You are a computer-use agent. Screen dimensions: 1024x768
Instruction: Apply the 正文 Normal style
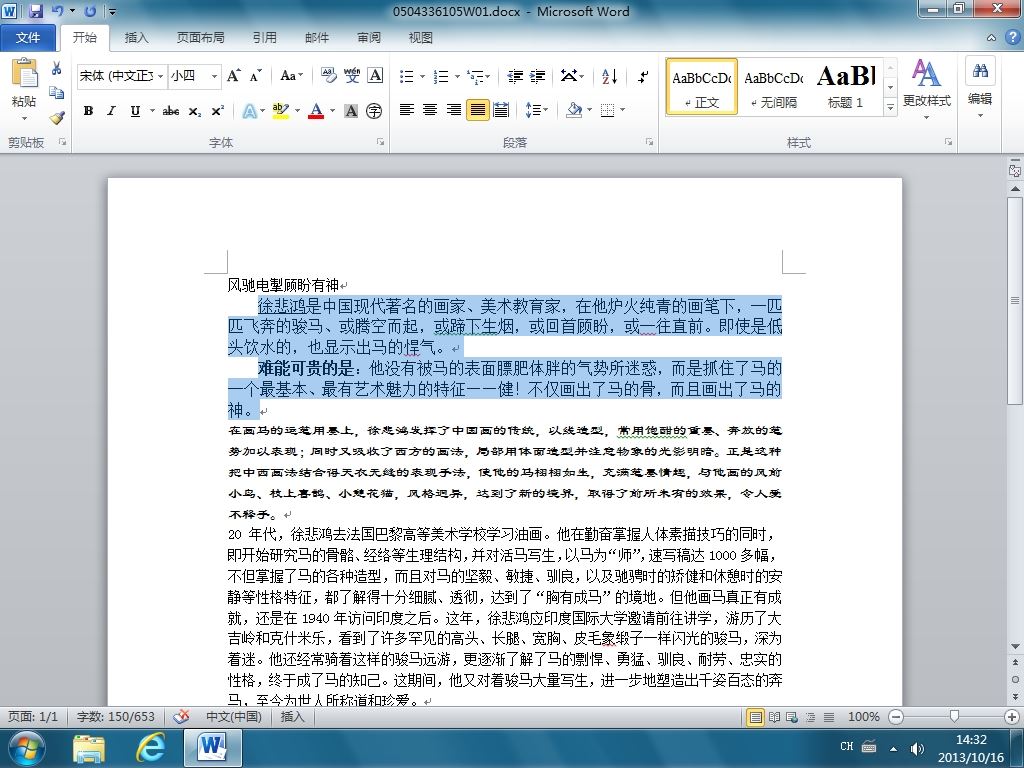pyautogui.click(x=702, y=86)
